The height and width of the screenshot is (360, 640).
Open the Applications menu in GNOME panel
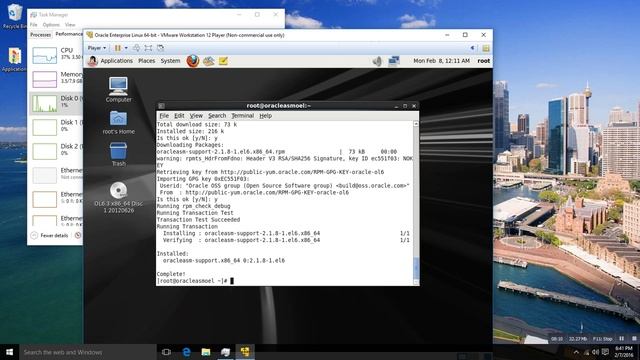point(116,61)
